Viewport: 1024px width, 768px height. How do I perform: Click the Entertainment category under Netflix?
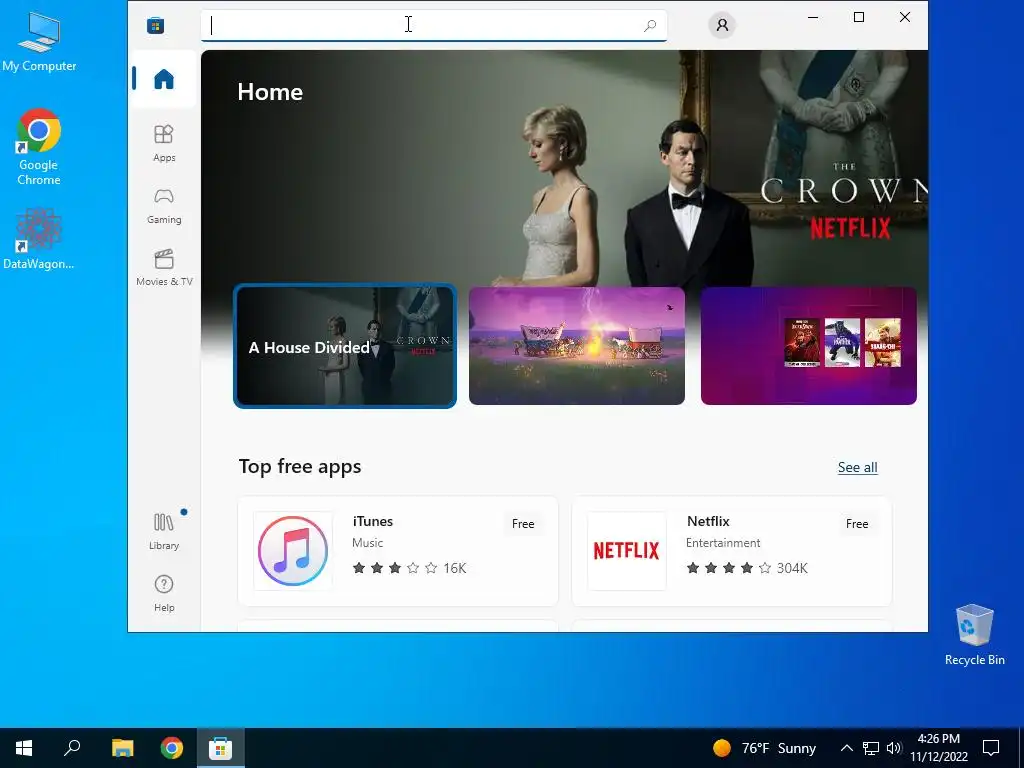pos(723,543)
